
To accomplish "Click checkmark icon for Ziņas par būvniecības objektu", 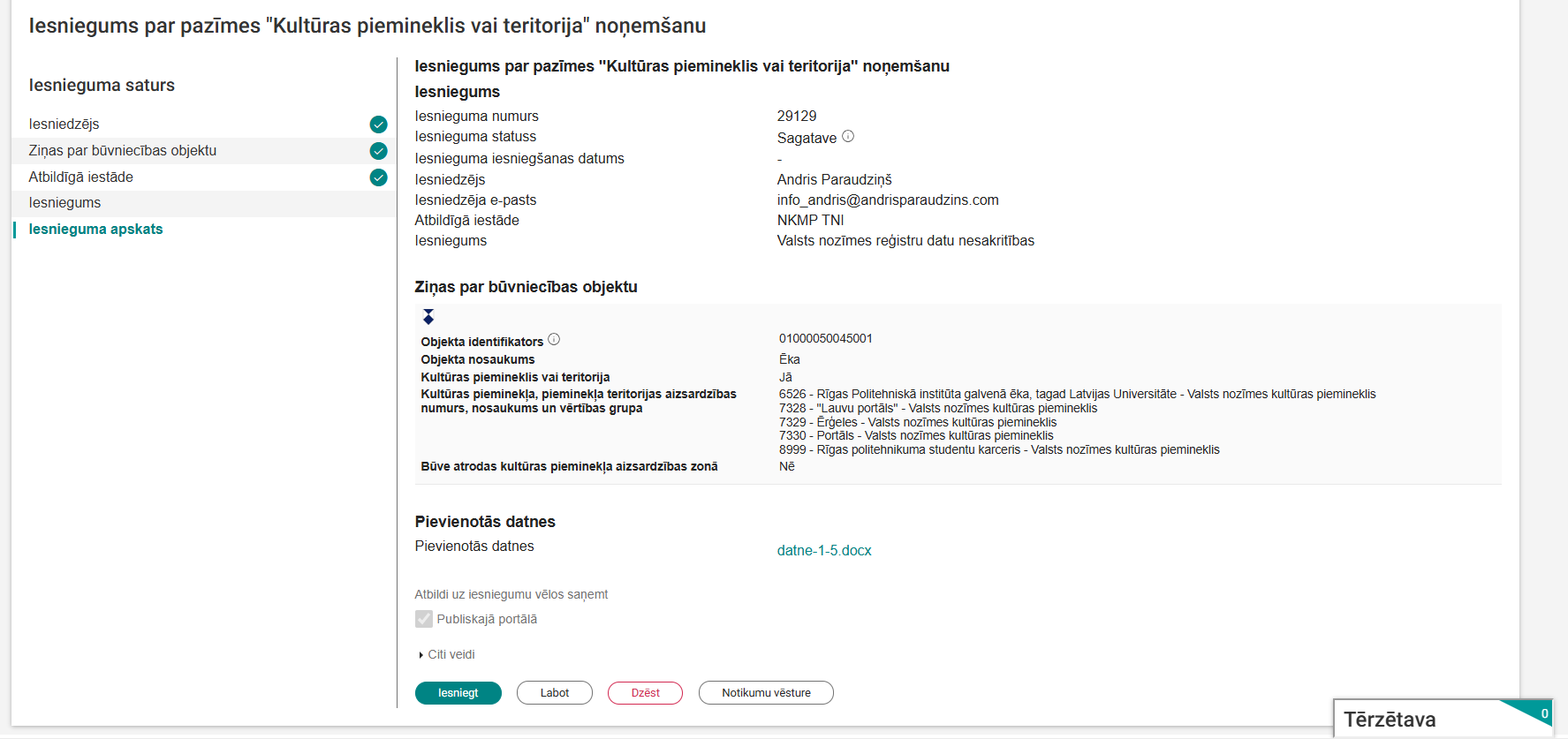I will (379, 151).
